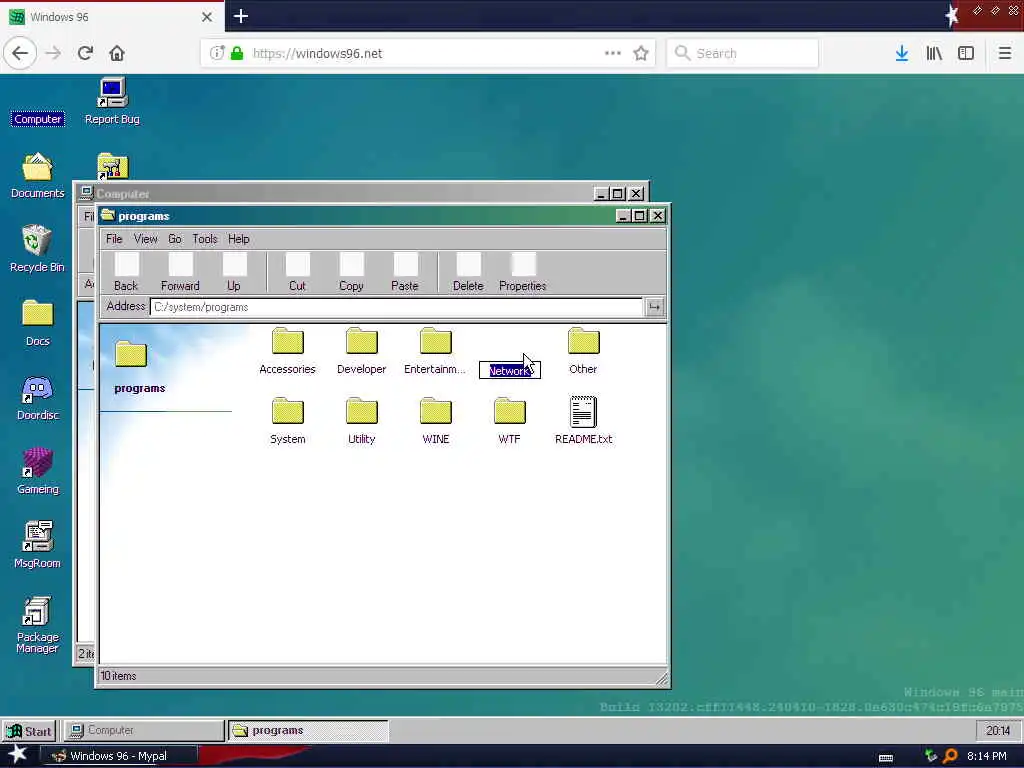Image resolution: width=1024 pixels, height=768 pixels.
Task: Open the WTF folder
Action: (x=509, y=421)
